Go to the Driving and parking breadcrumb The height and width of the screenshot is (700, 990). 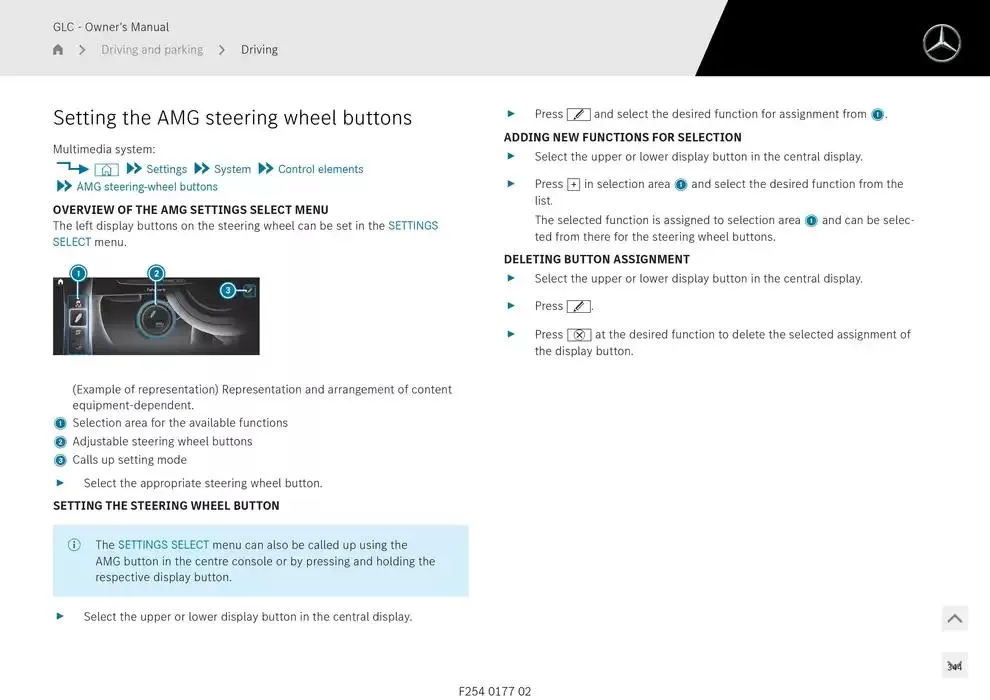pos(152,50)
